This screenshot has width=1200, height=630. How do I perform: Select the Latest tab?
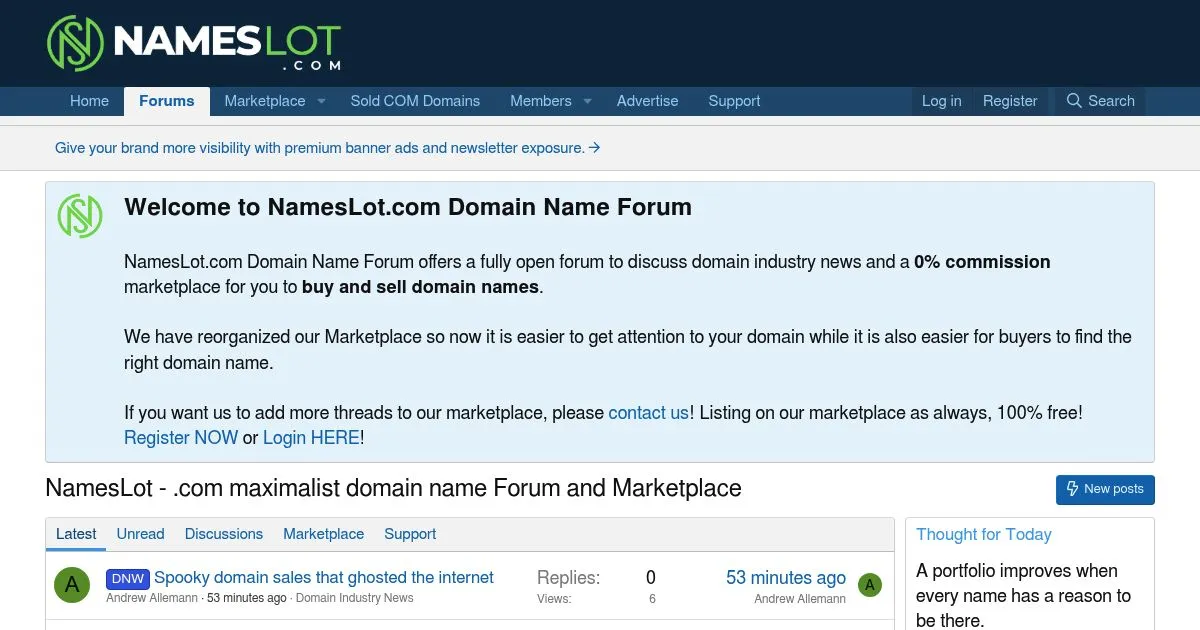[76, 534]
